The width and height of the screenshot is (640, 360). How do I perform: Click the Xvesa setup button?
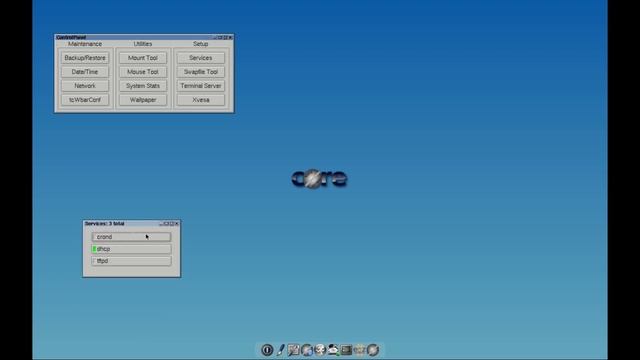[x=201, y=100]
